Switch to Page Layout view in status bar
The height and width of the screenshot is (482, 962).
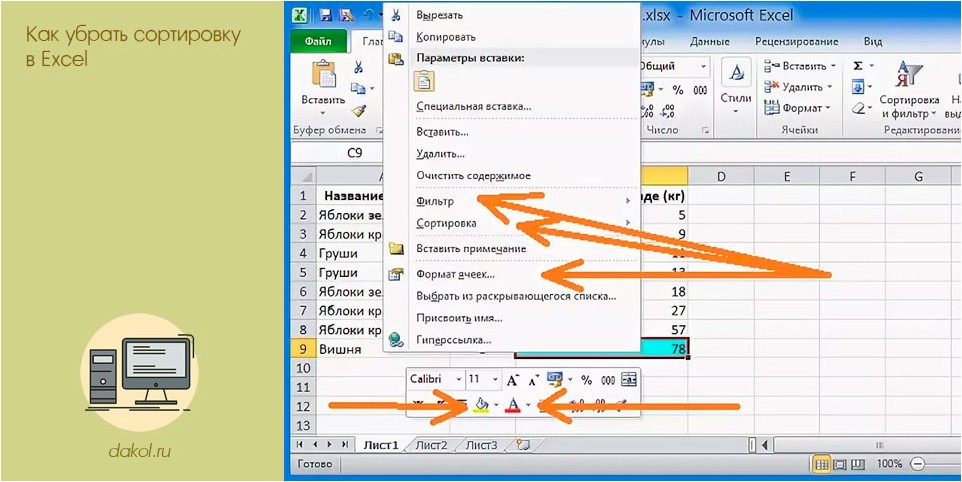tap(840, 464)
